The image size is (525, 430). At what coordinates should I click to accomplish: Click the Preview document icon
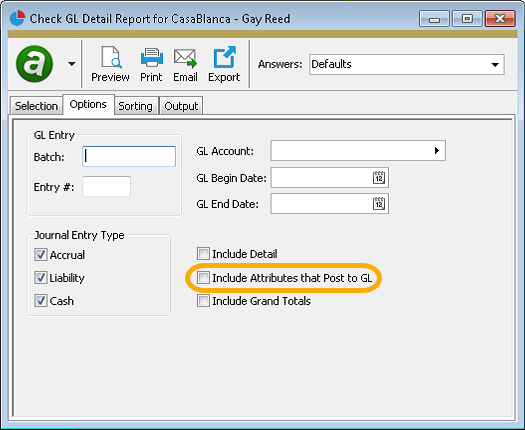(111, 57)
